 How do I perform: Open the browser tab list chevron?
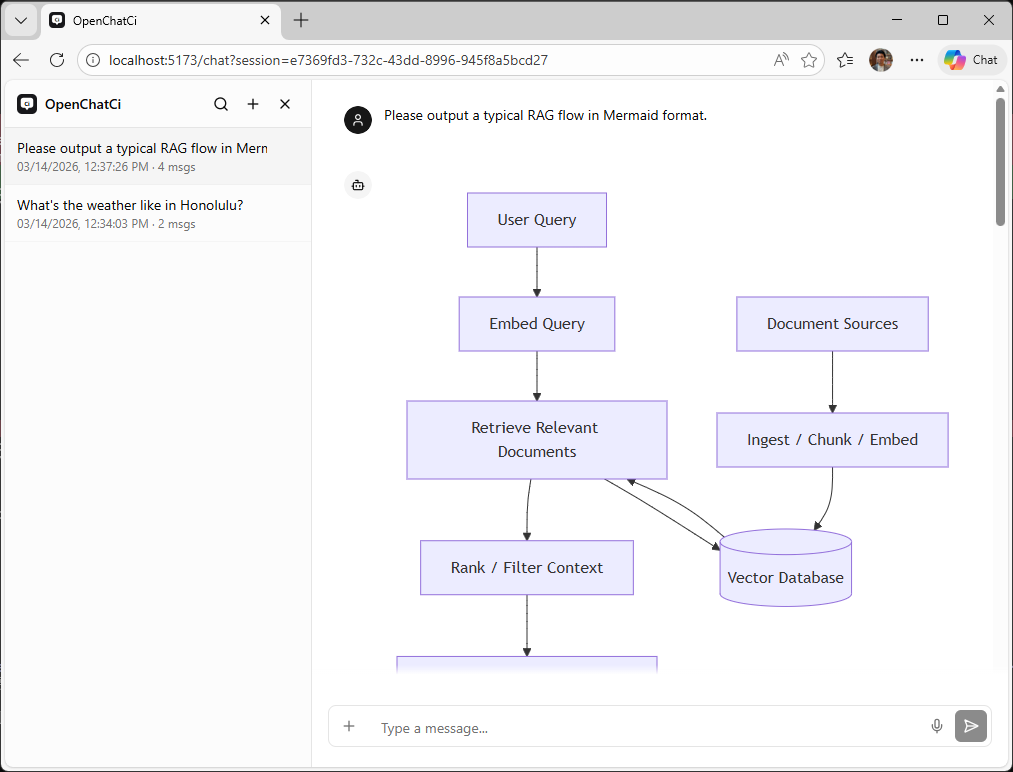tap(21, 21)
